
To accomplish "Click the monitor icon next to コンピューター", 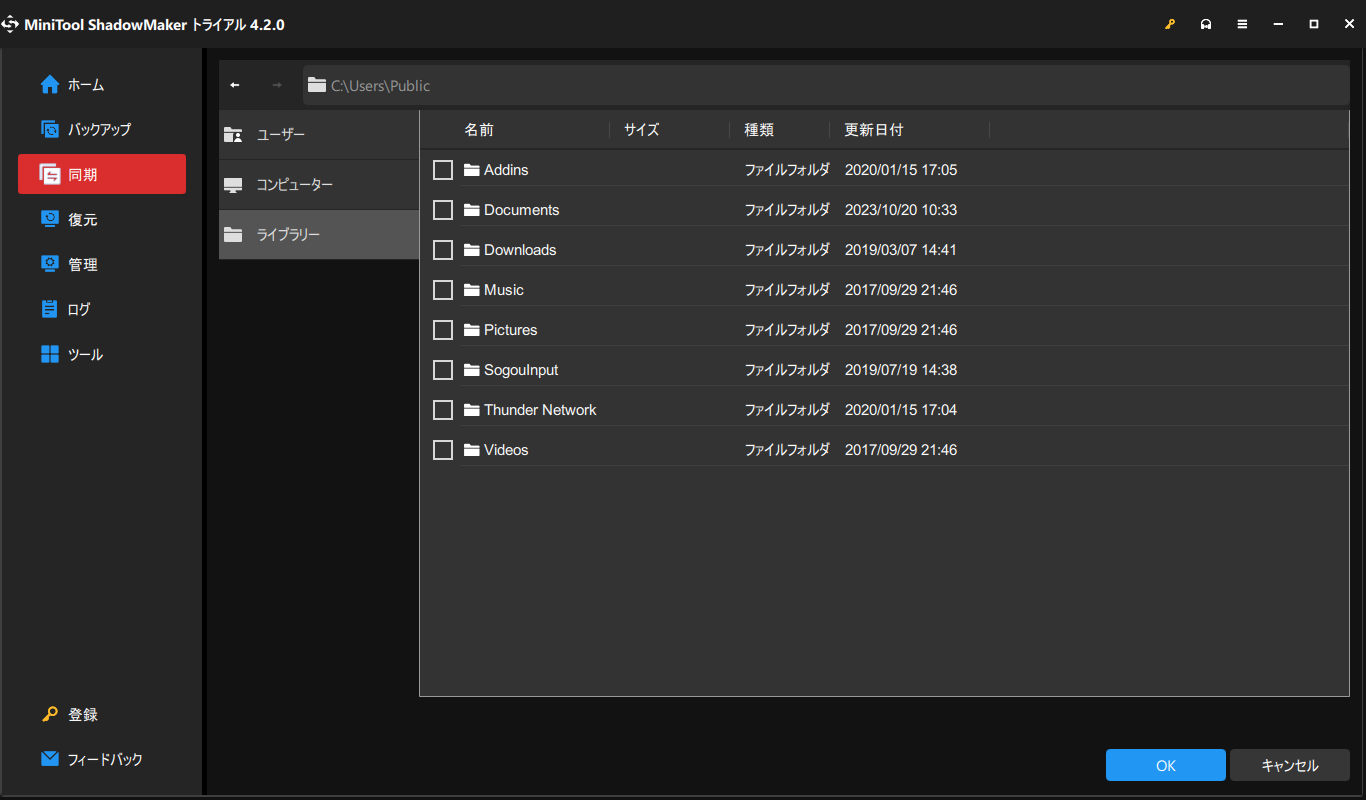I will pyautogui.click(x=233, y=185).
